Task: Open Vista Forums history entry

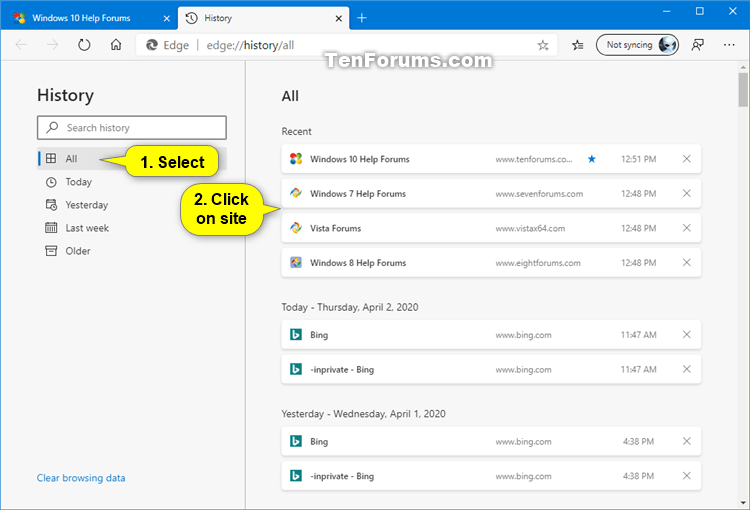Action: coord(491,228)
